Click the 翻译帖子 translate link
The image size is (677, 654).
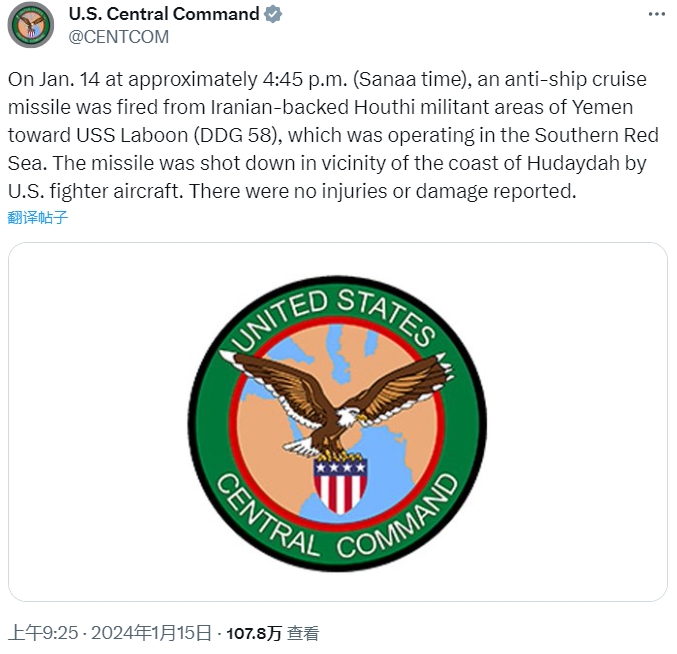click(x=38, y=217)
